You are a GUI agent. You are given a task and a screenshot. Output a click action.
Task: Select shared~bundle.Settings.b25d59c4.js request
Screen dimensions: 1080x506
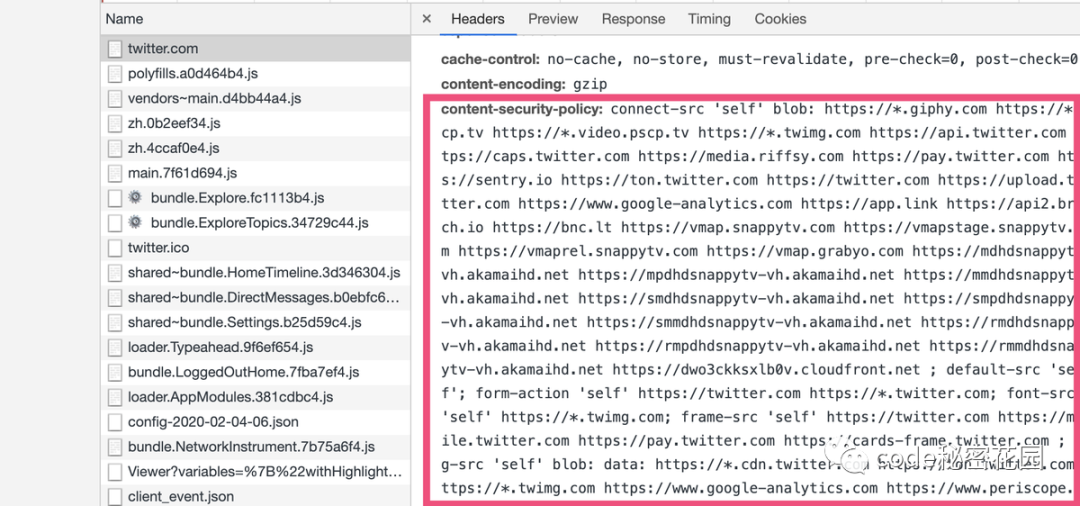tap(255, 322)
